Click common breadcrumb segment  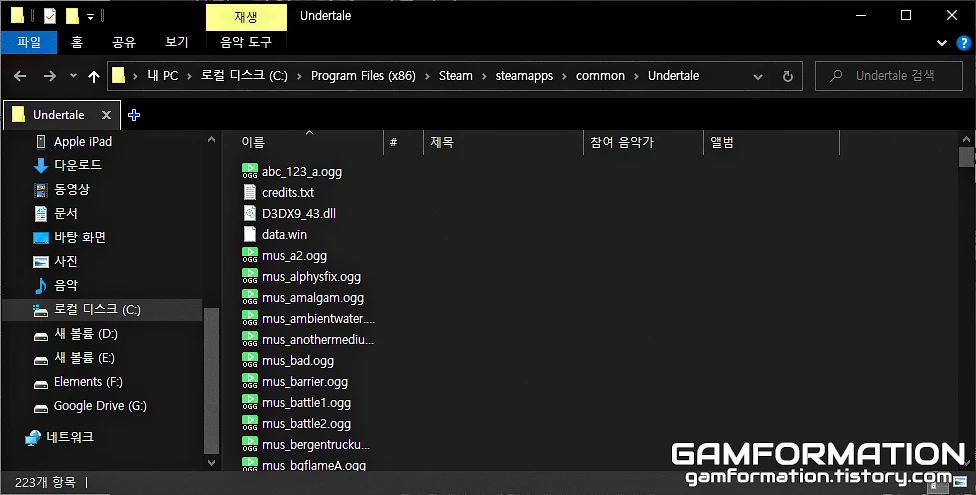pyautogui.click(x=600, y=76)
